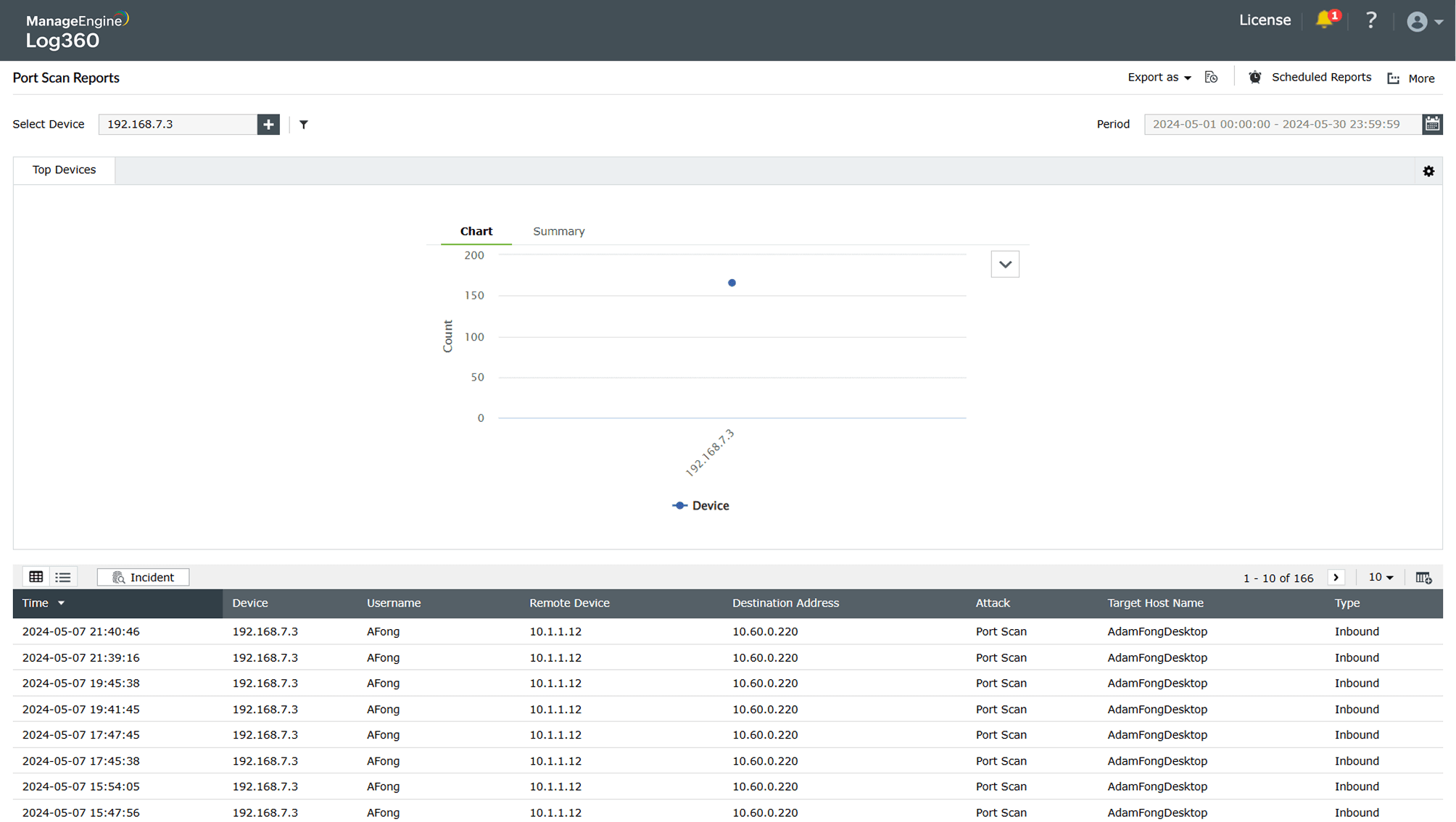Go to next page of results
1456x822 pixels.
(1336, 578)
